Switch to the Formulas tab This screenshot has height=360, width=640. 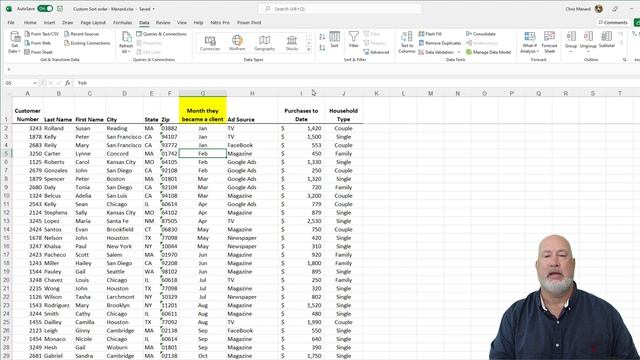tap(122, 22)
